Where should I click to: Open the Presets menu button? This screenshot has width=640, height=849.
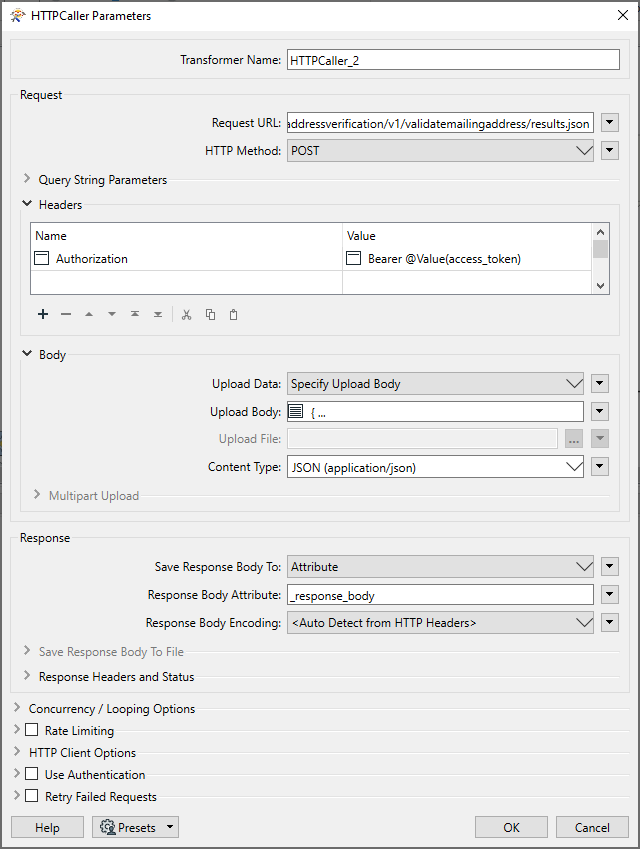click(135, 827)
